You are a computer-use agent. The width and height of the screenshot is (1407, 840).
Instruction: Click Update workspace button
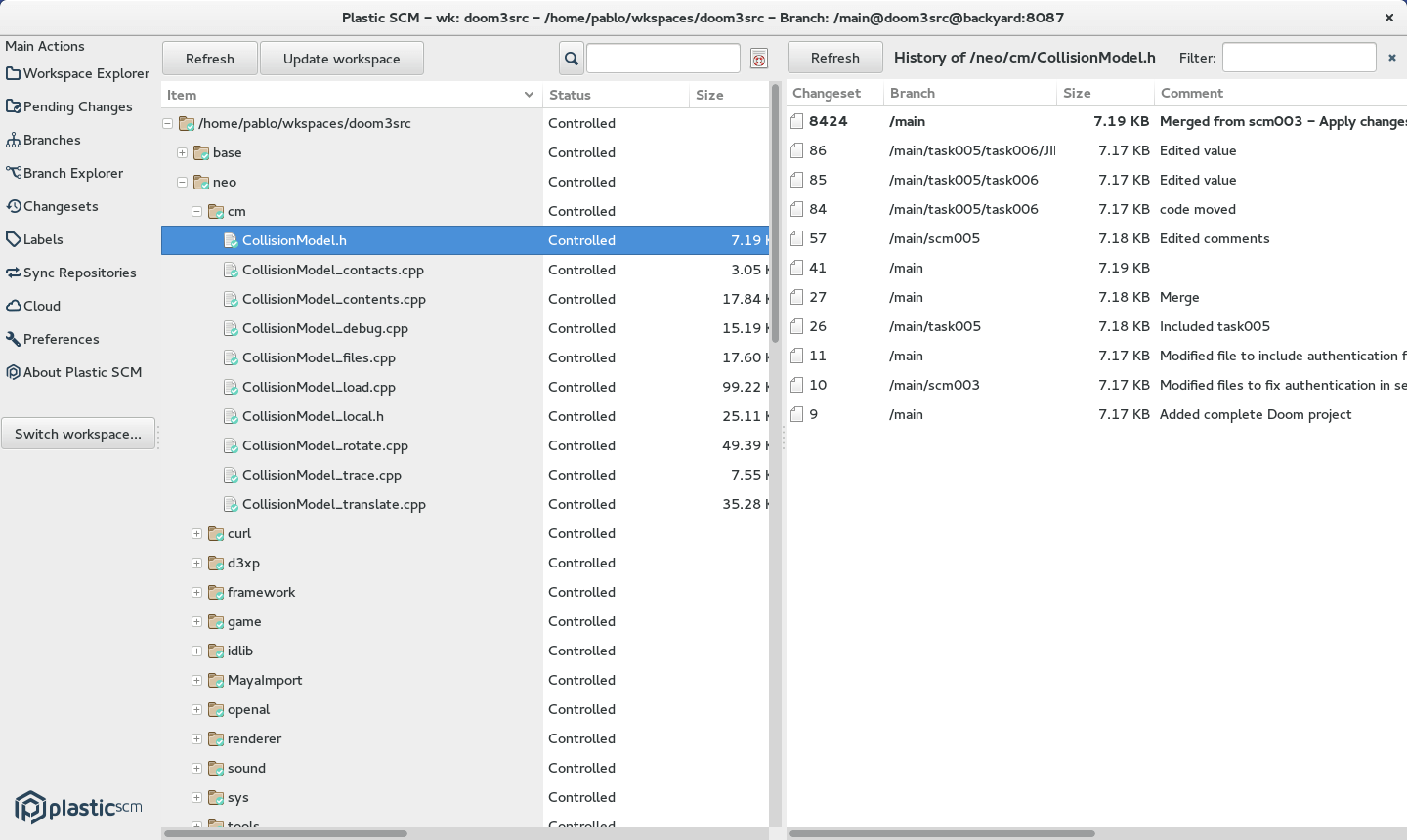342,59
